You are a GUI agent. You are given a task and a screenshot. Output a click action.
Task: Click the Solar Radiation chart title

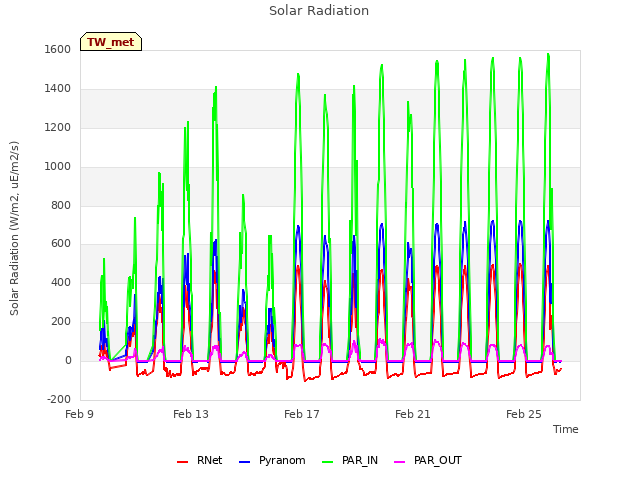pos(319,11)
